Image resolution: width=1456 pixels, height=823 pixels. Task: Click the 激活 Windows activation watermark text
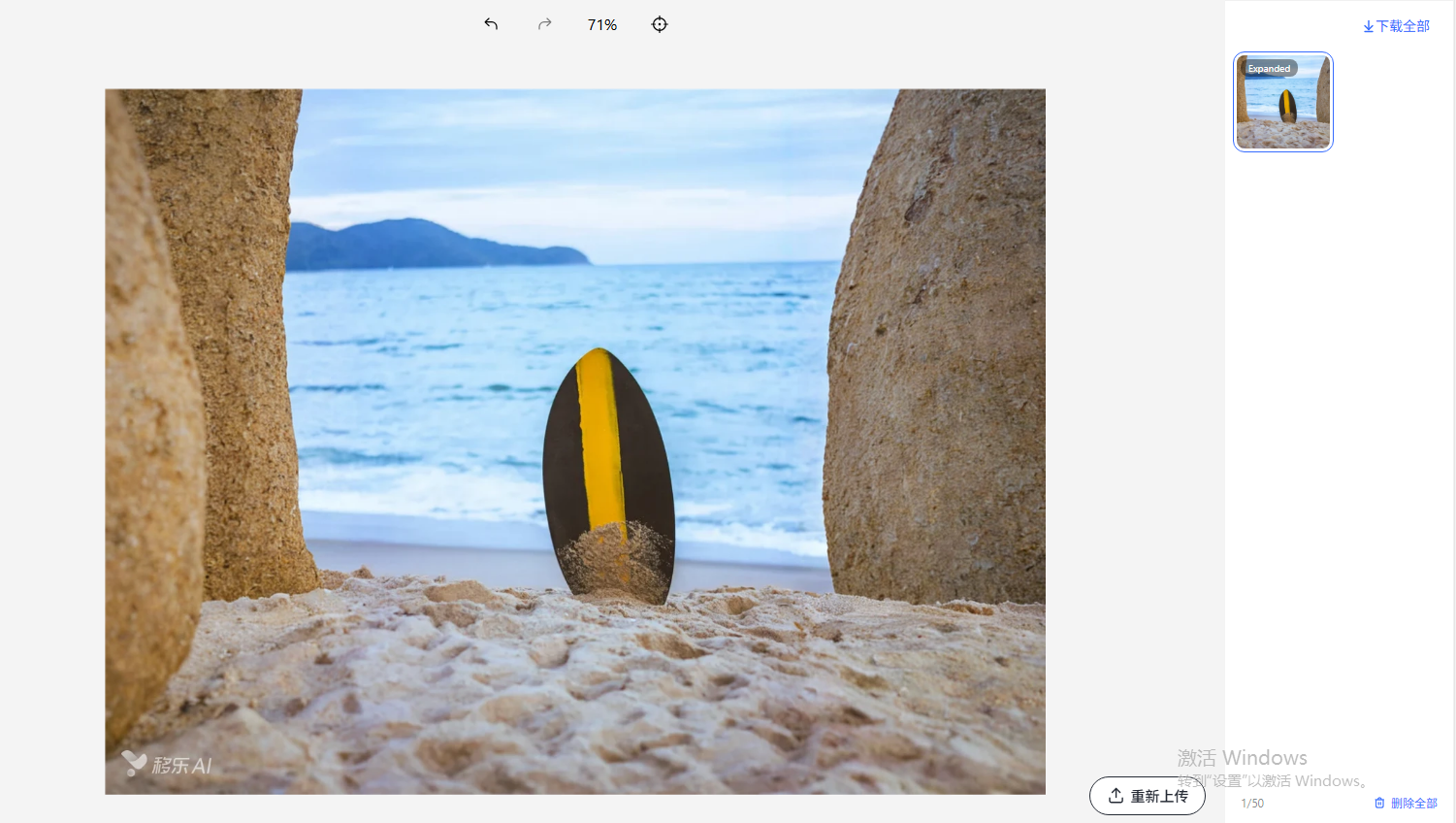[1242, 758]
